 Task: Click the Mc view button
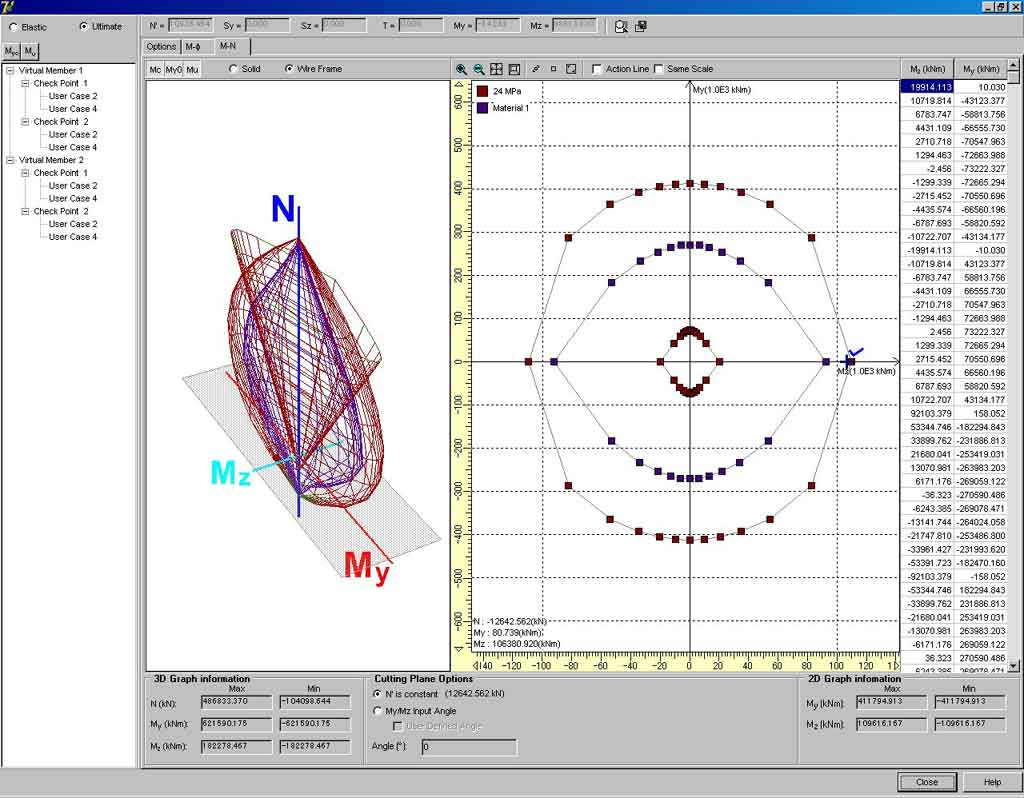coord(155,69)
